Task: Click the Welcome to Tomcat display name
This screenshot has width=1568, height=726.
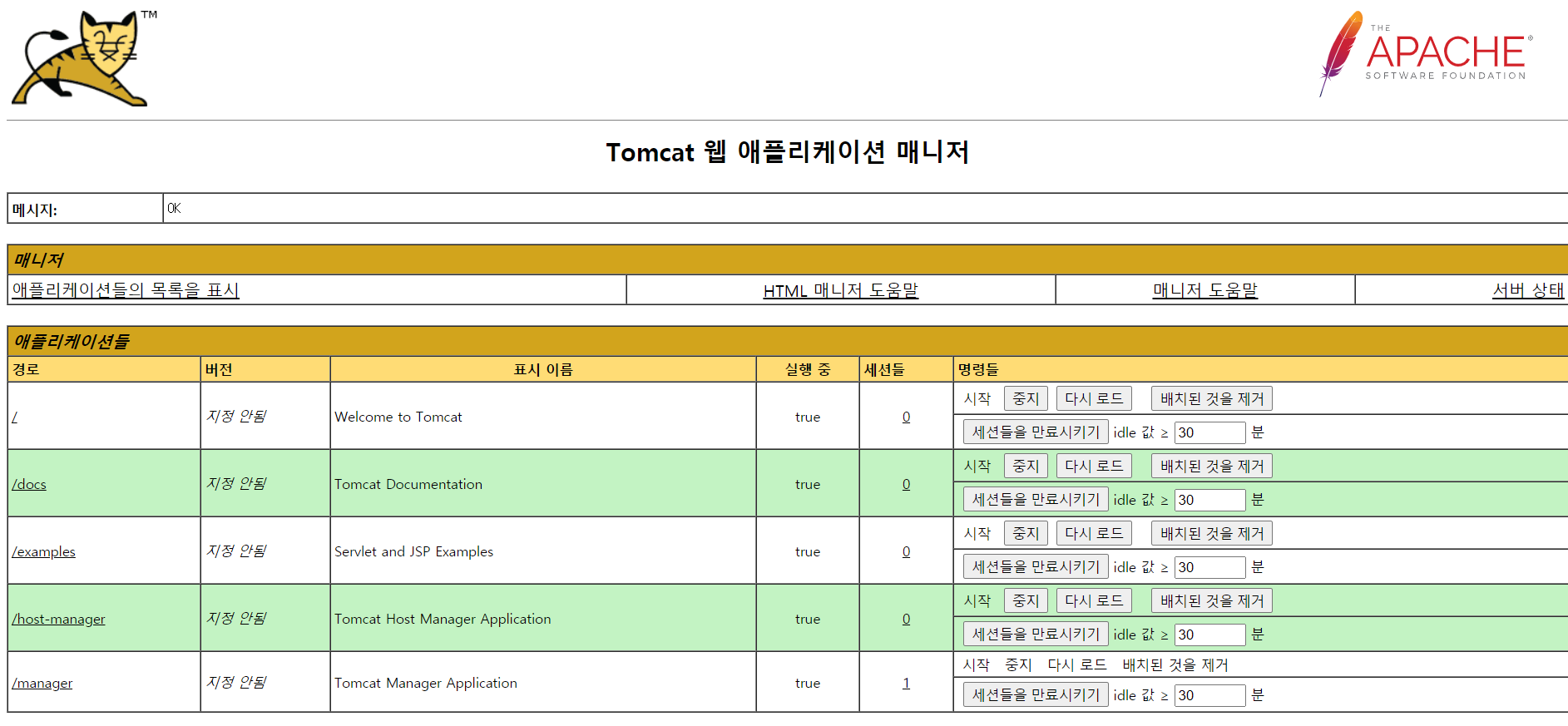Action: [x=398, y=417]
